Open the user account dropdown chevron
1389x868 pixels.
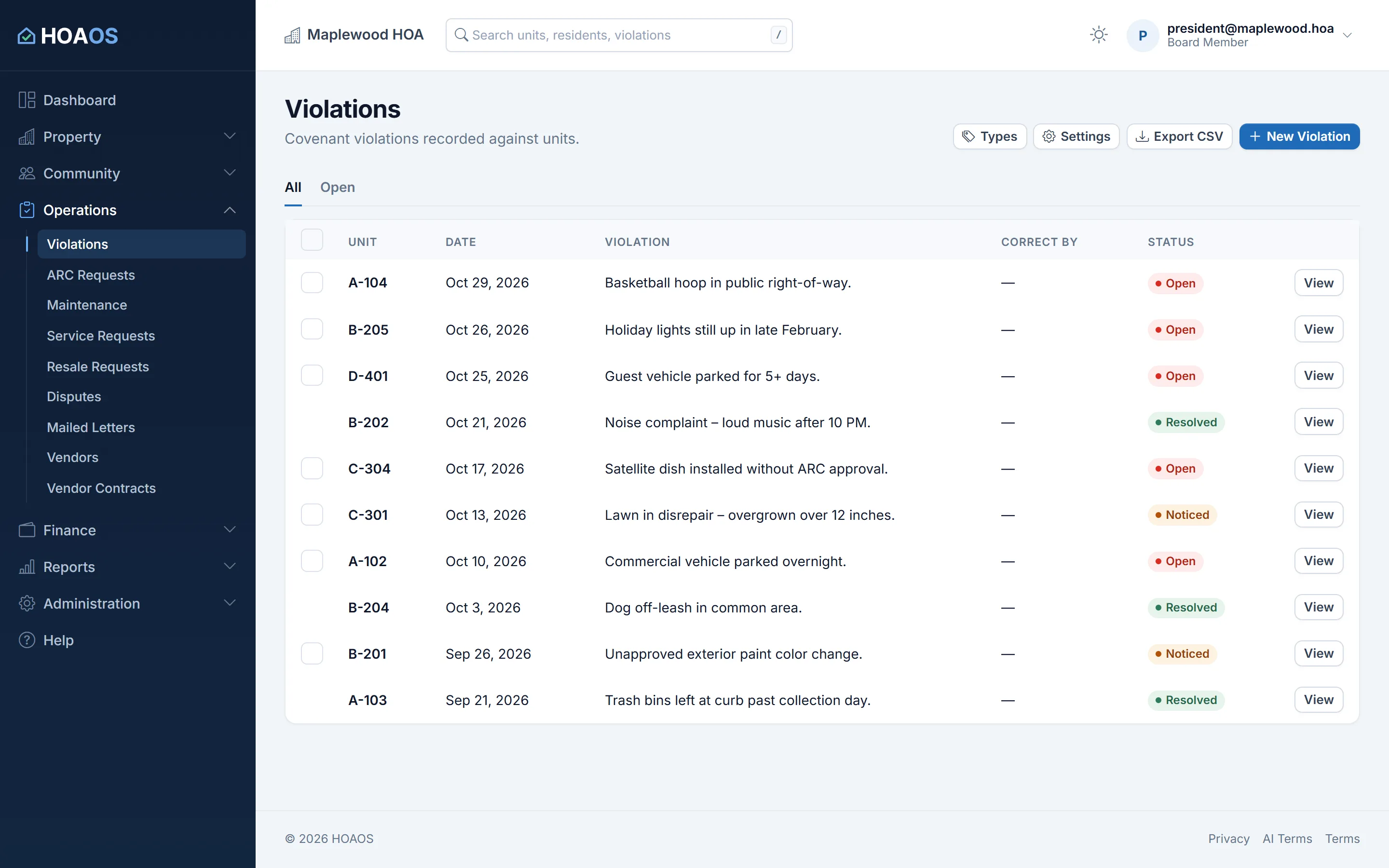(x=1347, y=36)
